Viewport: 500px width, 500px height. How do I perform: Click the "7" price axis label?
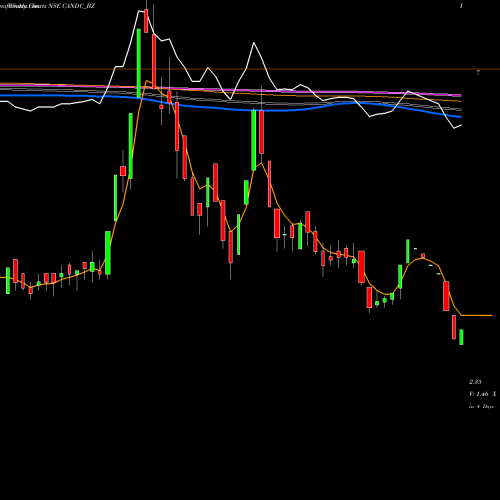(478, 72)
